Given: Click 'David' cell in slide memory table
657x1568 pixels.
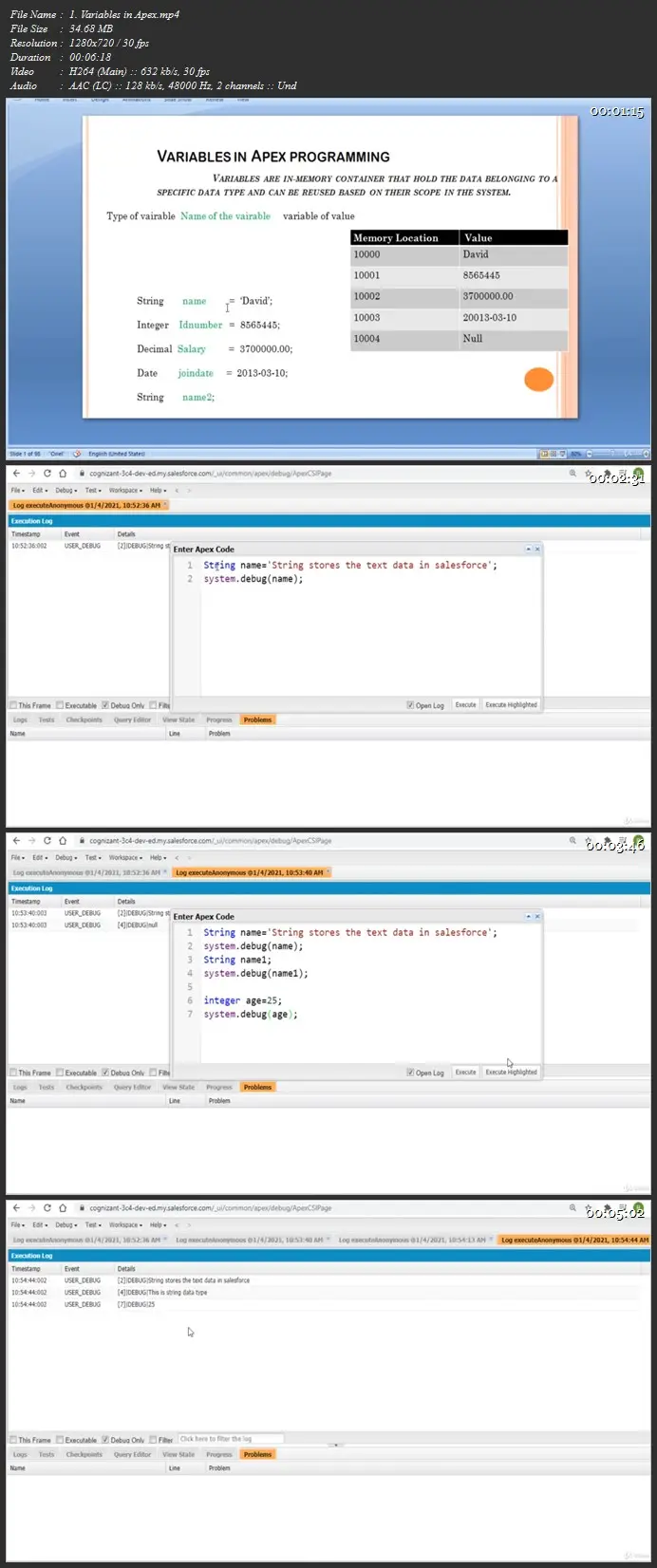Looking at the screenshot, I should [514, 255].
